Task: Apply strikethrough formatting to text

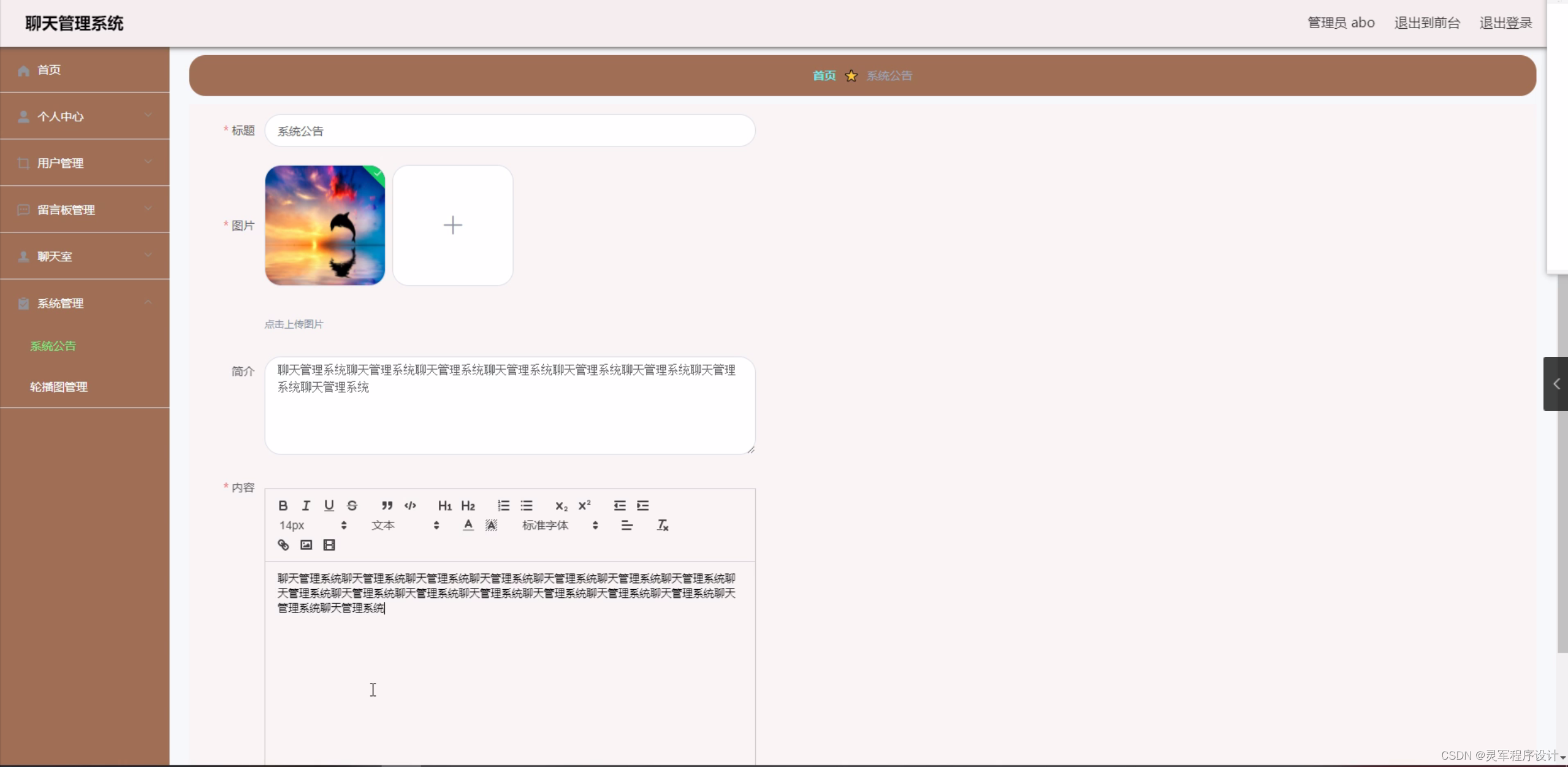Action: click(352, 505)
